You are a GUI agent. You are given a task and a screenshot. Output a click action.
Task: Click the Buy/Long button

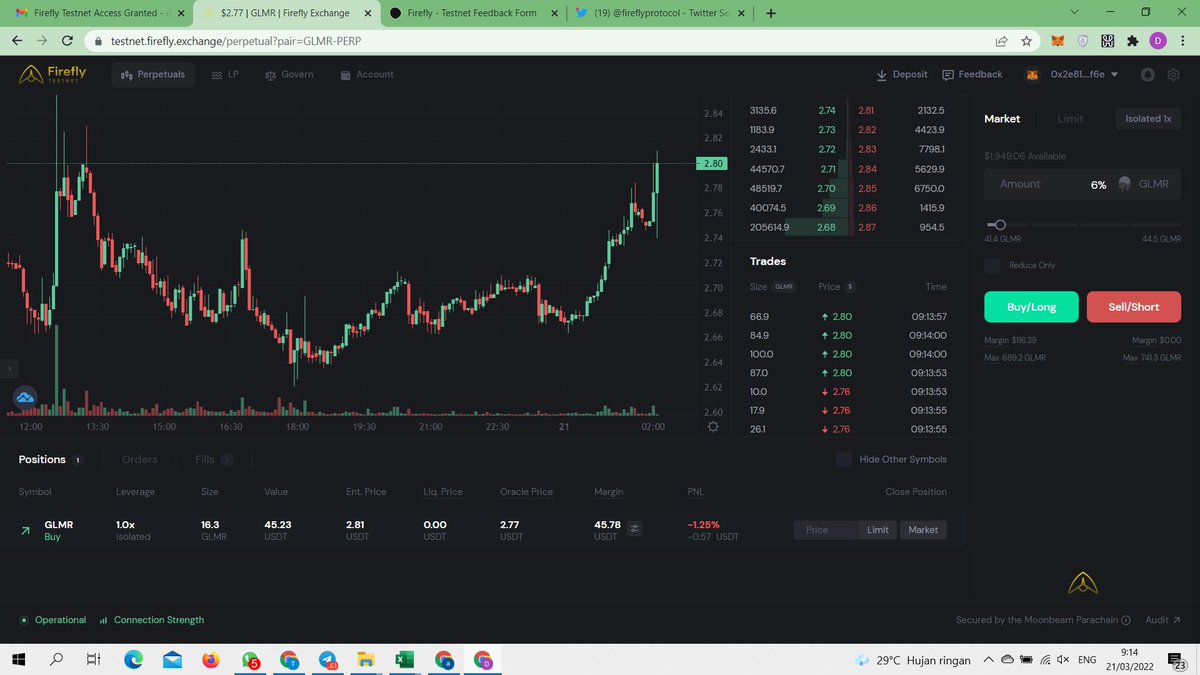point(1032,307)
